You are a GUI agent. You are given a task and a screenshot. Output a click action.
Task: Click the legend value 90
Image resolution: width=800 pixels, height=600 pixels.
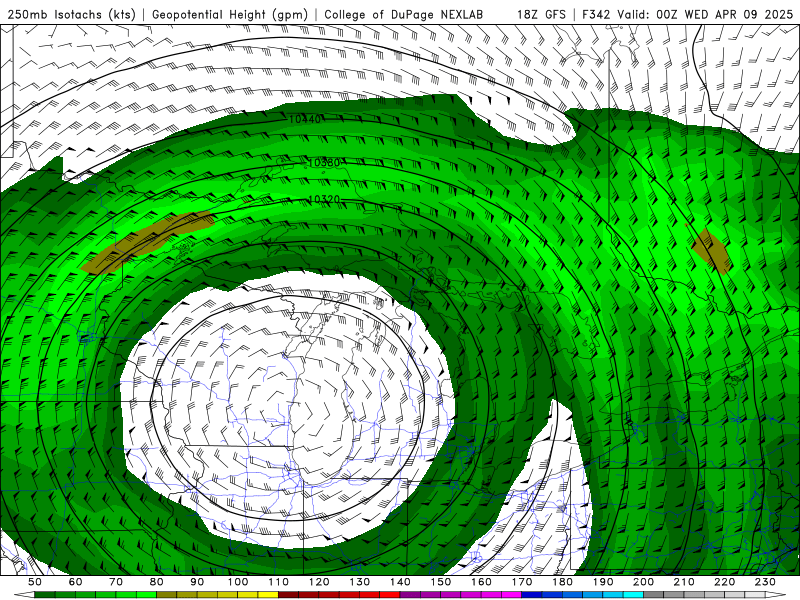(197, 582)
